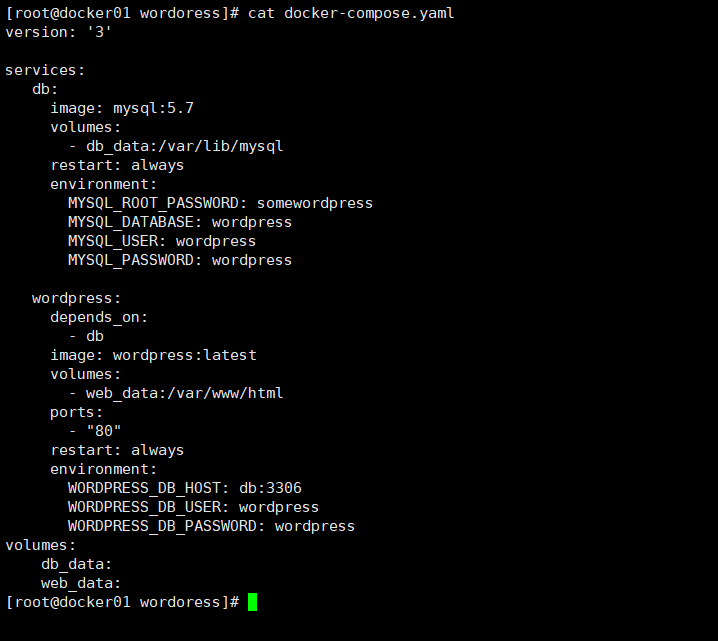
Task: Click the final 'web_data:' volume line
Action: pos(81,583)
